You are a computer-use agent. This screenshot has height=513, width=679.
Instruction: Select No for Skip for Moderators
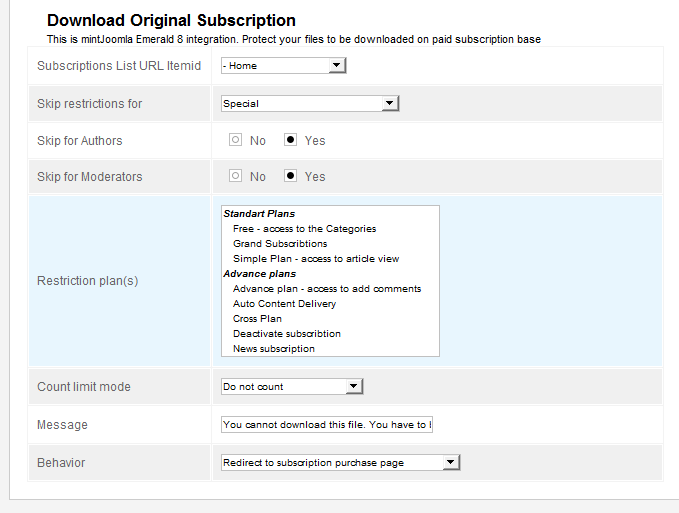[236, 177]
